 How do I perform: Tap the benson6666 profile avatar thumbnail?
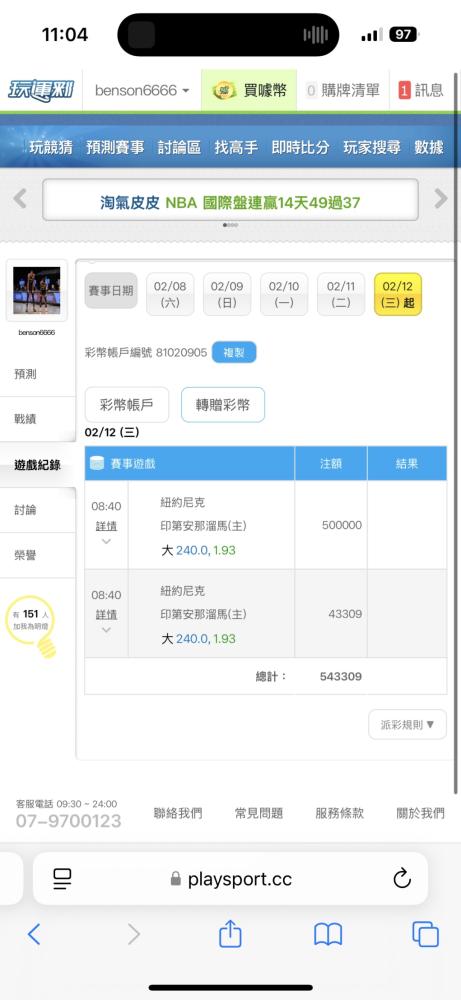click(37, 290)
